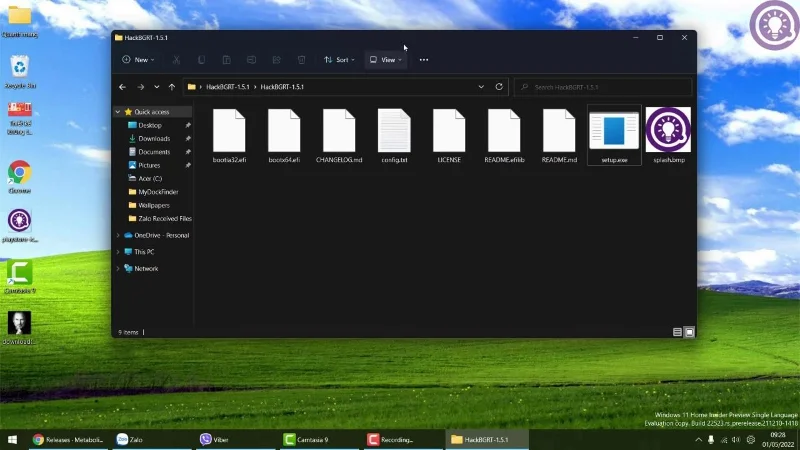Expand address bar history dropdown
Screen dimensions: 800x450
(481, 87)
